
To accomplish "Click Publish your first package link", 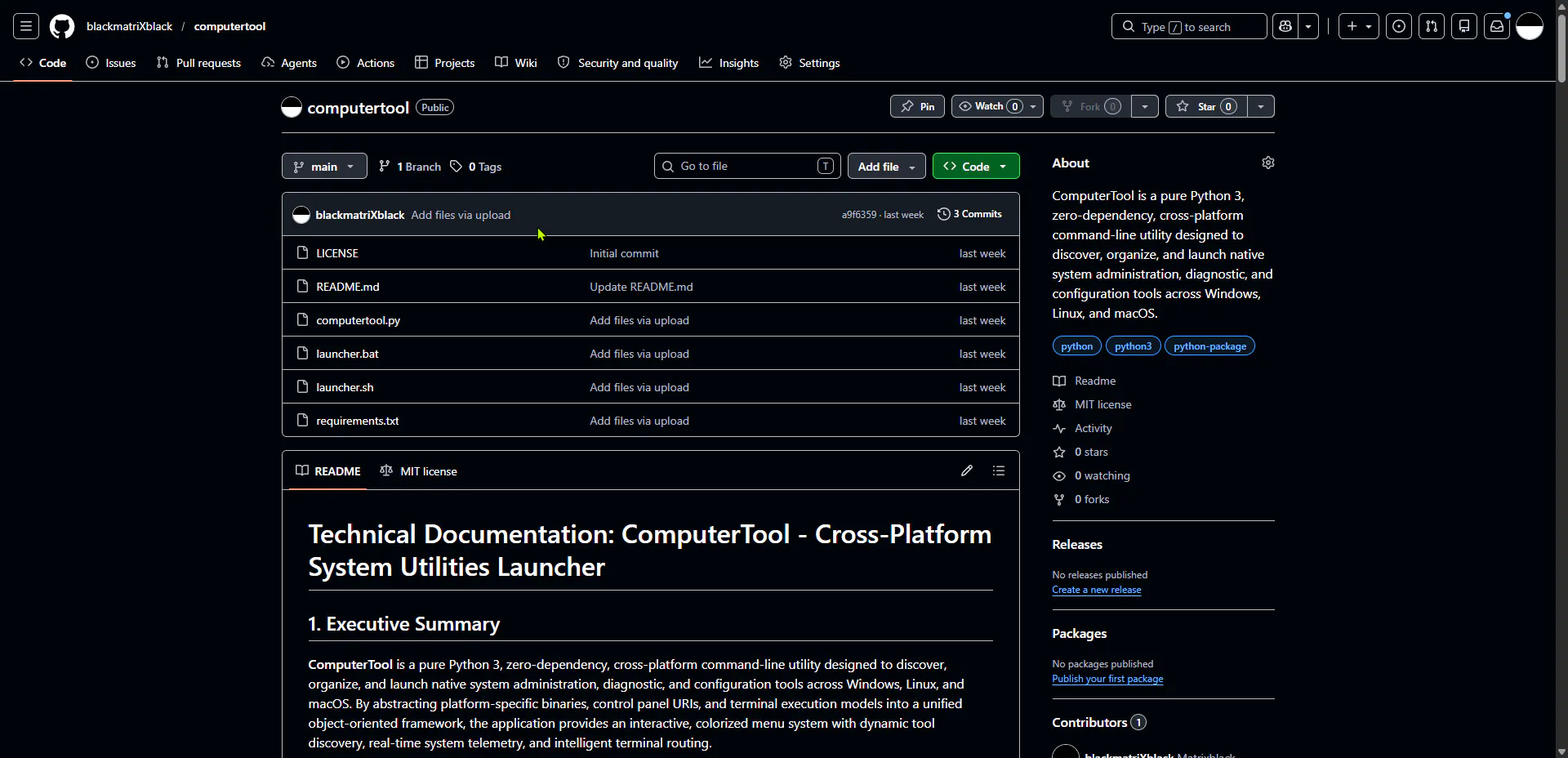I will 1107,679.
